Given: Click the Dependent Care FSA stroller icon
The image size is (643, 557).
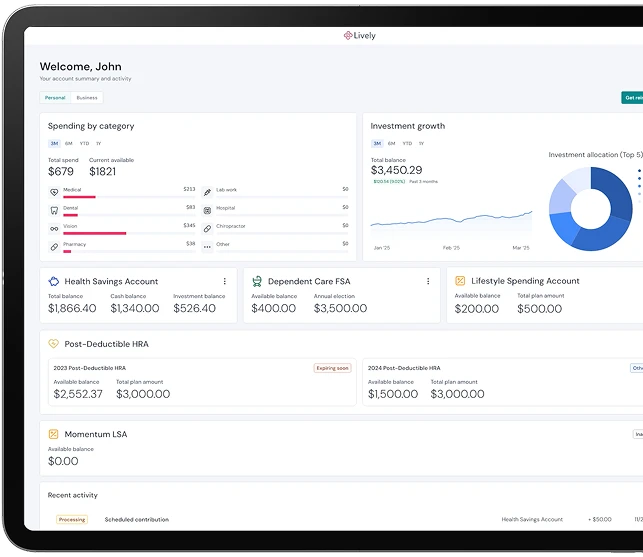Looking at the screenshot, I should click(257, 281).
